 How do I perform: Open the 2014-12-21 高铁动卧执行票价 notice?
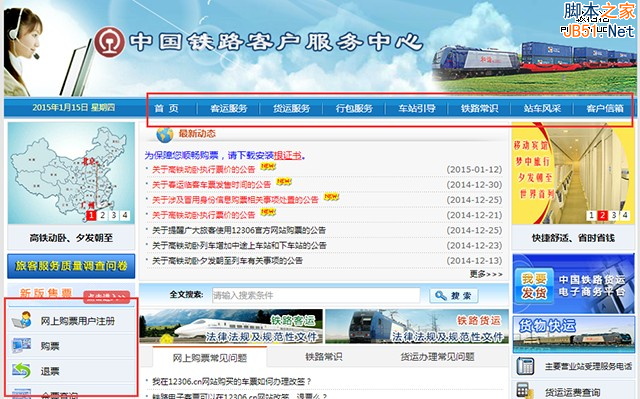click(203, 215)
